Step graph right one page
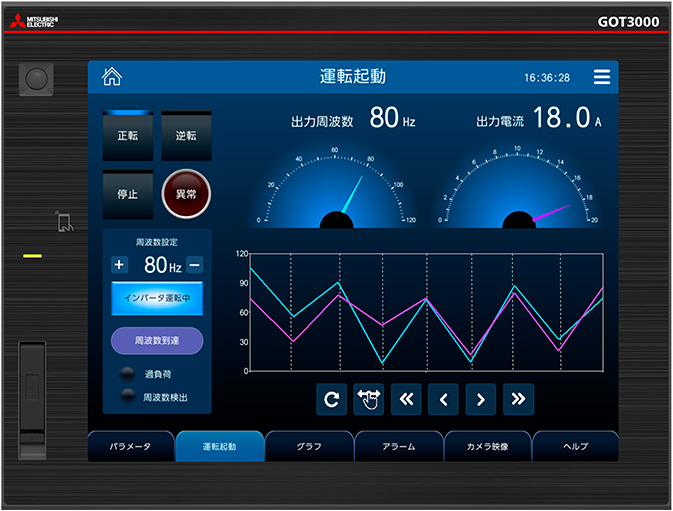This screenshot has height=511, width=673. point(480,399)
